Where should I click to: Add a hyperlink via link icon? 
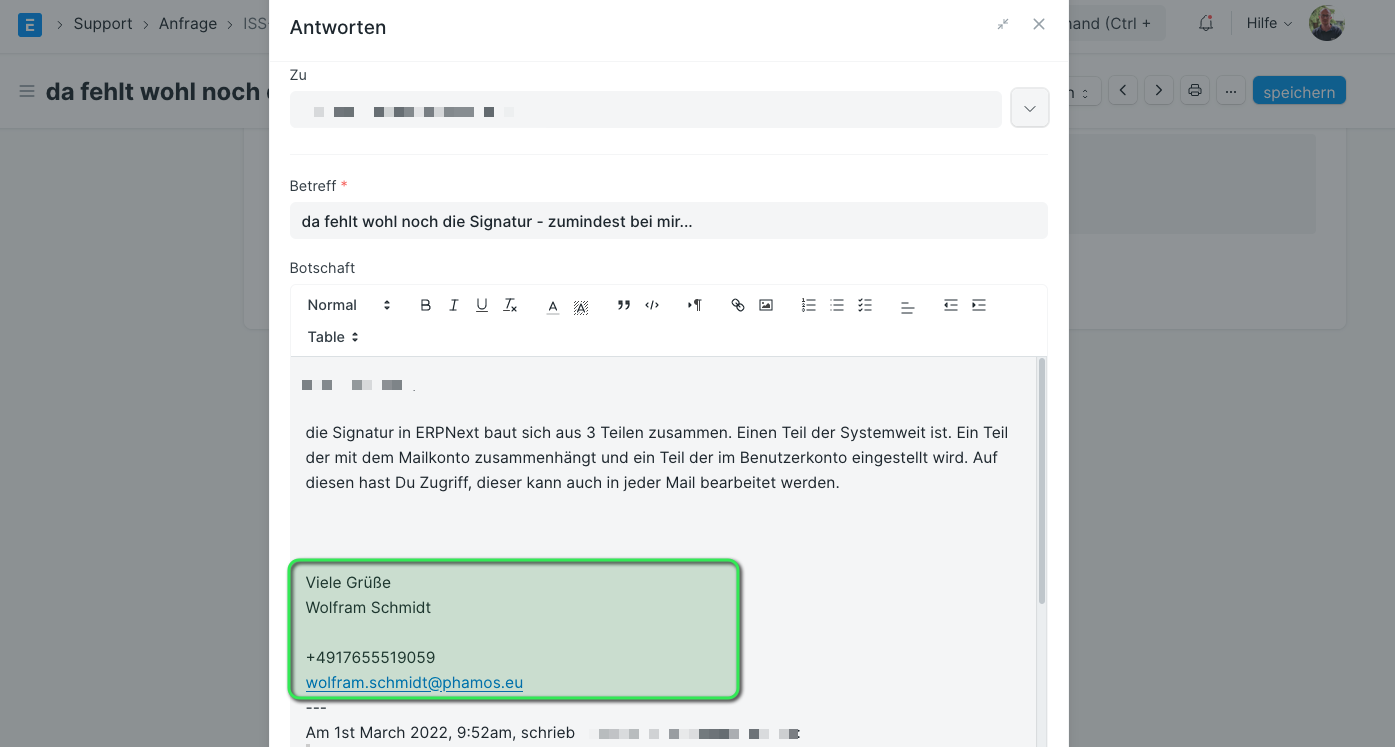coord(738,305)
